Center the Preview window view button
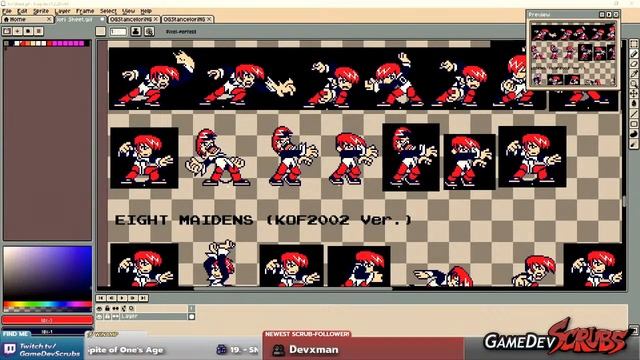Screen dimensions: 640x360 tap(602, 14)
